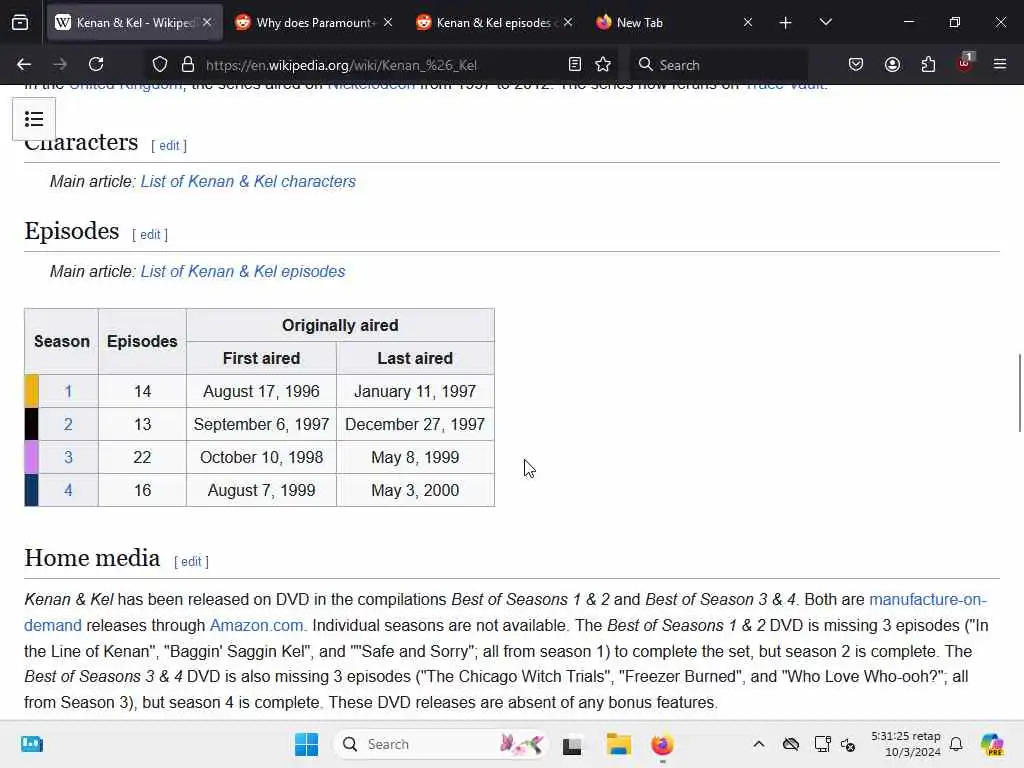
Task: Open List of Kenan & Kel characters
Action: pos(248,182)
